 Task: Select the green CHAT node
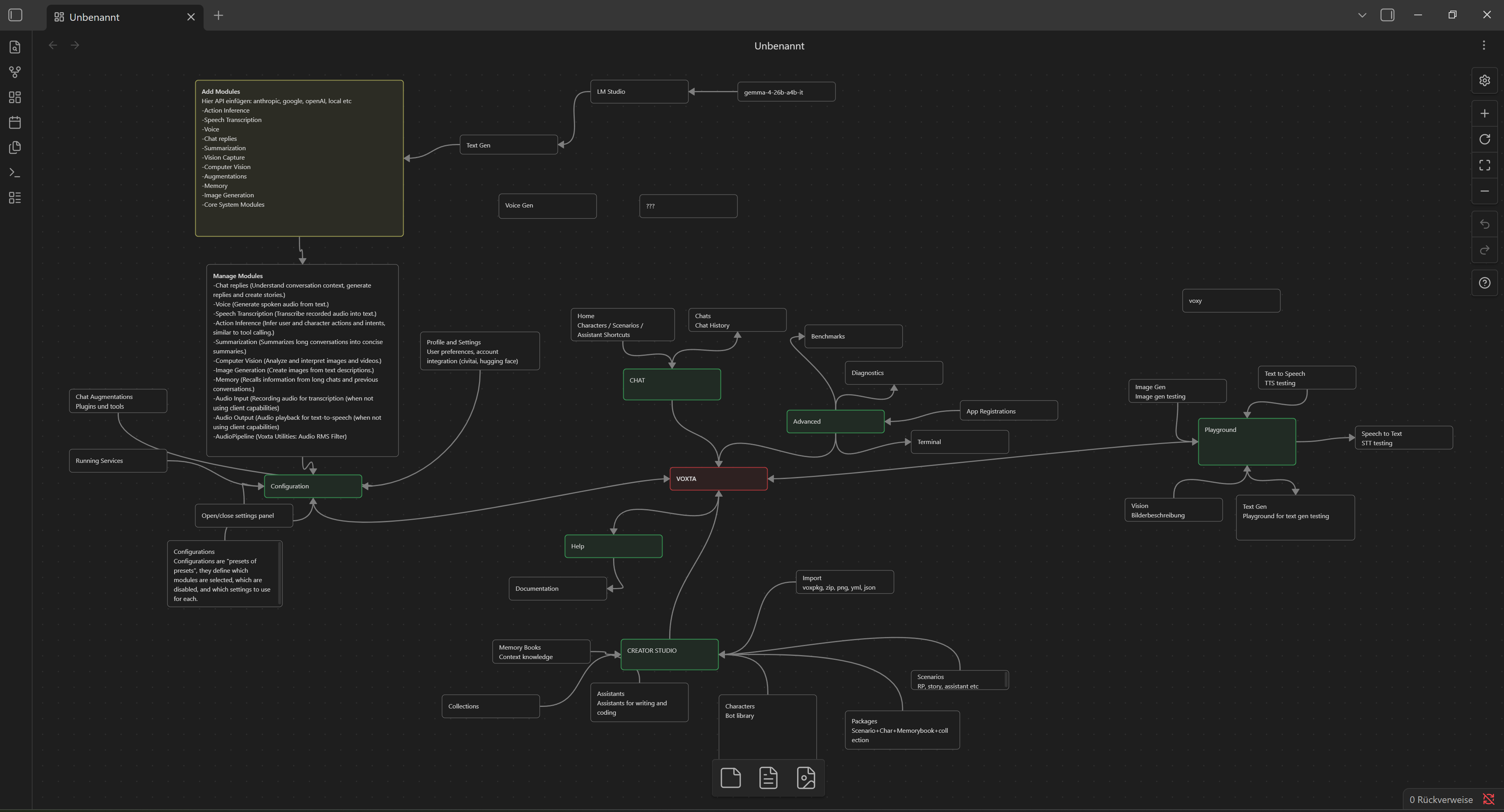[x=672, y=384]
